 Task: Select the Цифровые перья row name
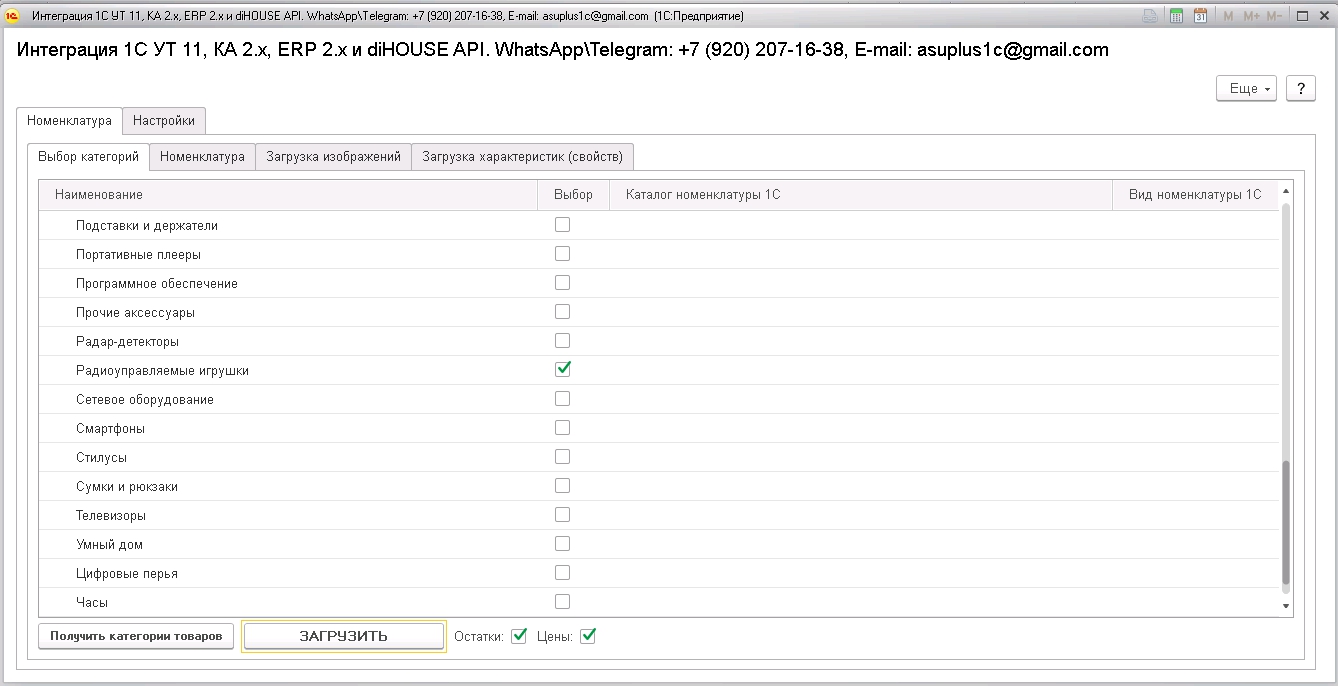tap(127, 574)
